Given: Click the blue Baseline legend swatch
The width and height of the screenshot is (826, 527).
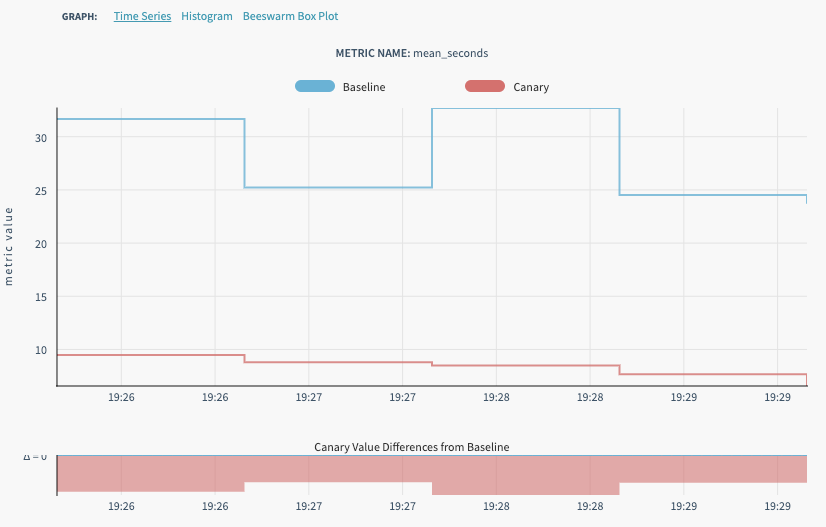Looking at the screenshot, I should click(314, 87).
